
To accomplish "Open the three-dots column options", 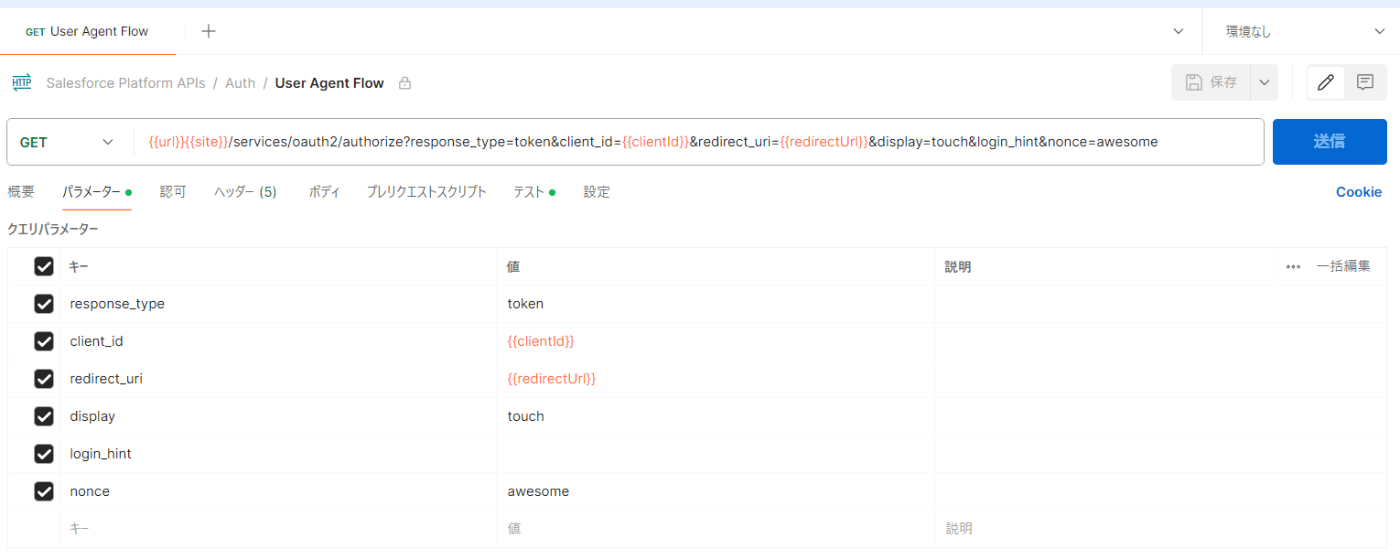I will pos(1293,267).
